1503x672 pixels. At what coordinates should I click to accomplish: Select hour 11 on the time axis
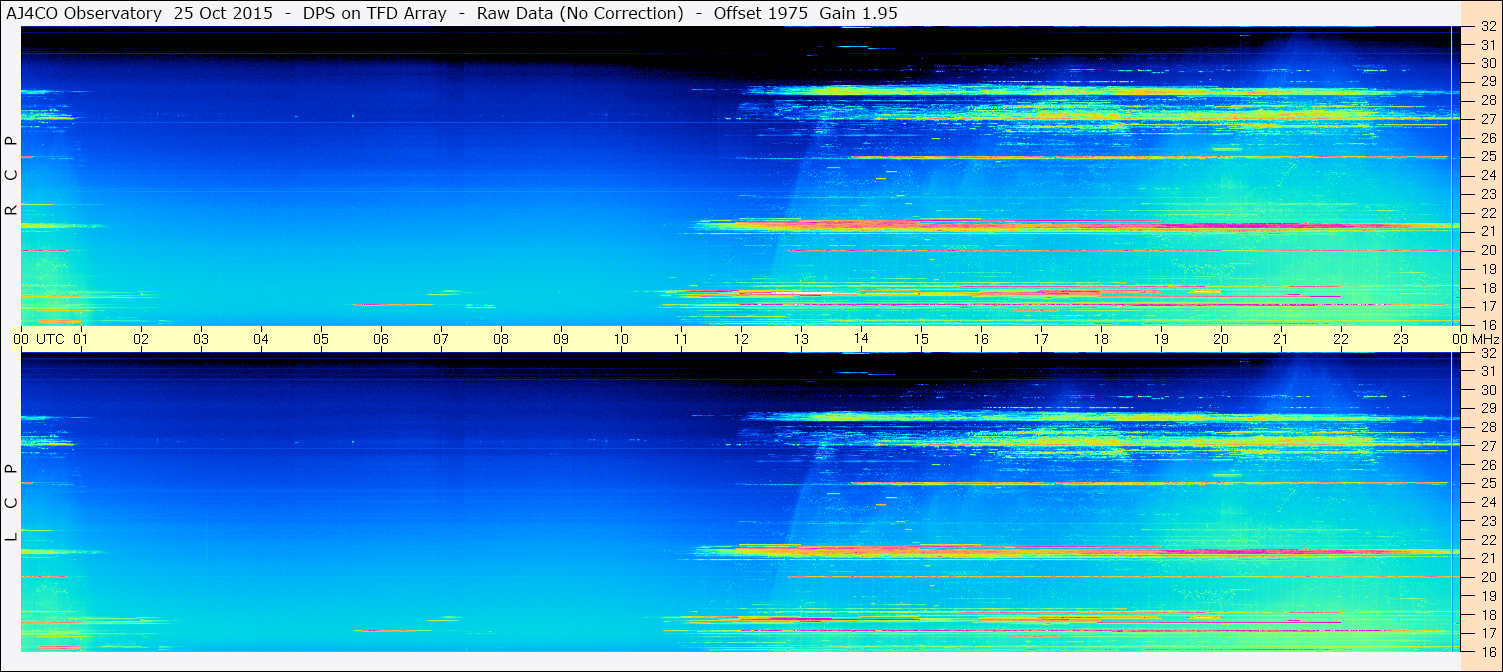click(x=681, y=339)
